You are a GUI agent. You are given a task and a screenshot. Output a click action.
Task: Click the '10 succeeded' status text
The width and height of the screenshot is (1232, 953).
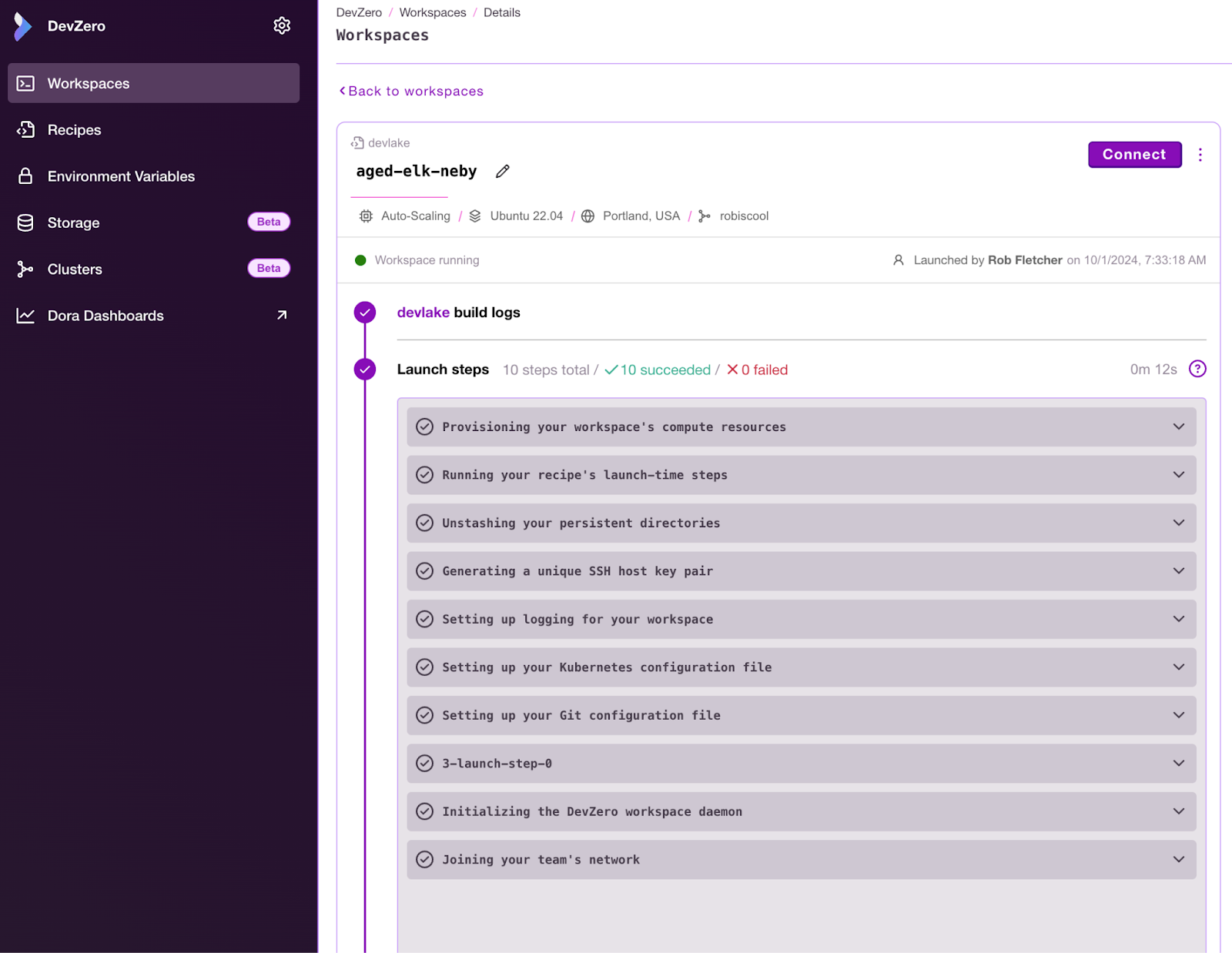point(665,369)
